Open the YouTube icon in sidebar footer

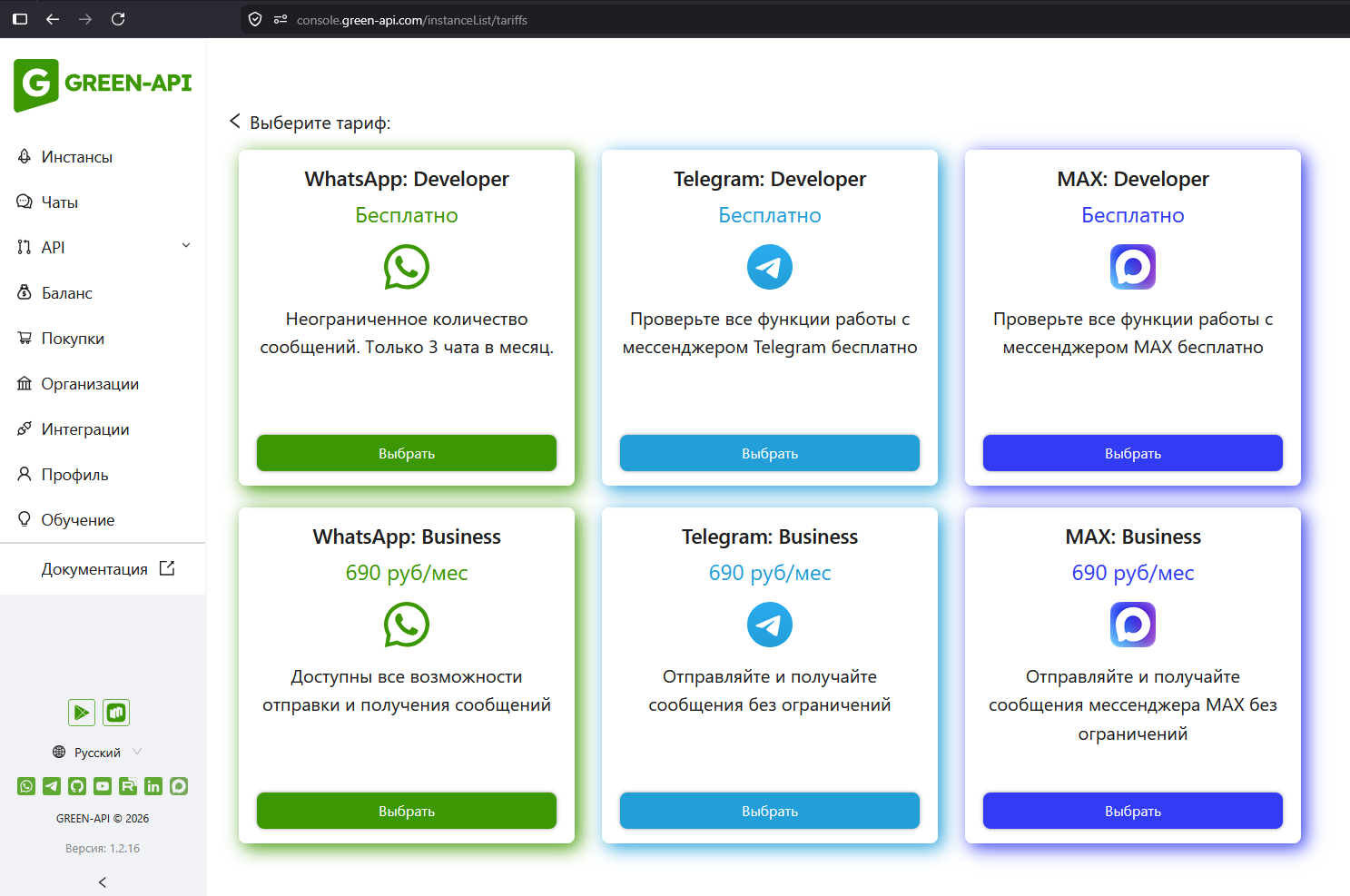tap(103, 786)
